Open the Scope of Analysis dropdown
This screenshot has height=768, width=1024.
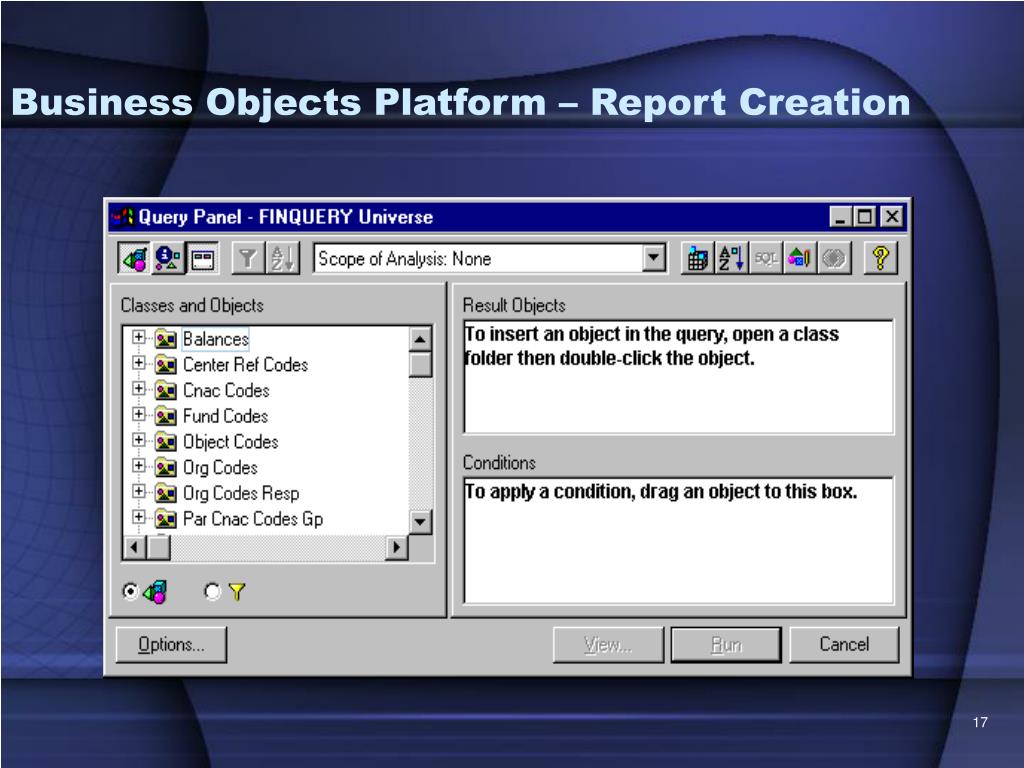[x=653, y=259]
